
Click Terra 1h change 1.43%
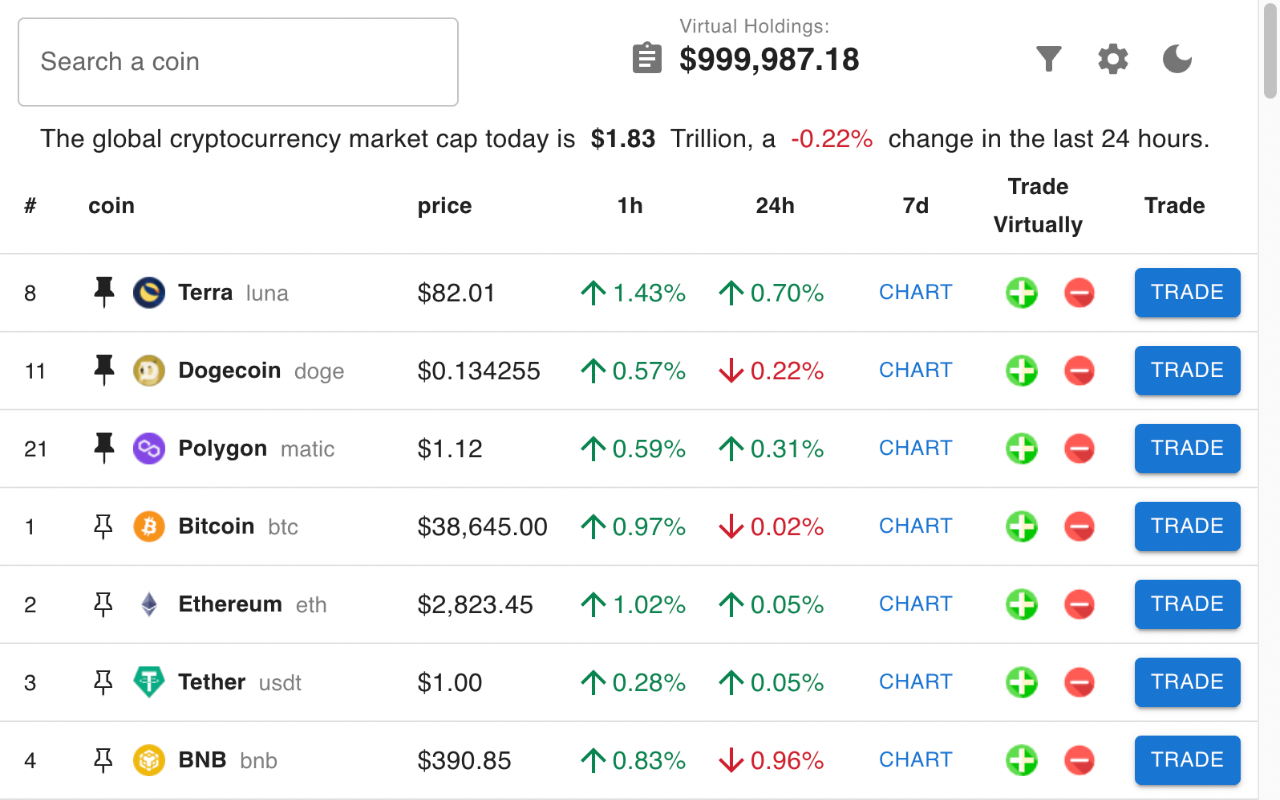point(633,293)
